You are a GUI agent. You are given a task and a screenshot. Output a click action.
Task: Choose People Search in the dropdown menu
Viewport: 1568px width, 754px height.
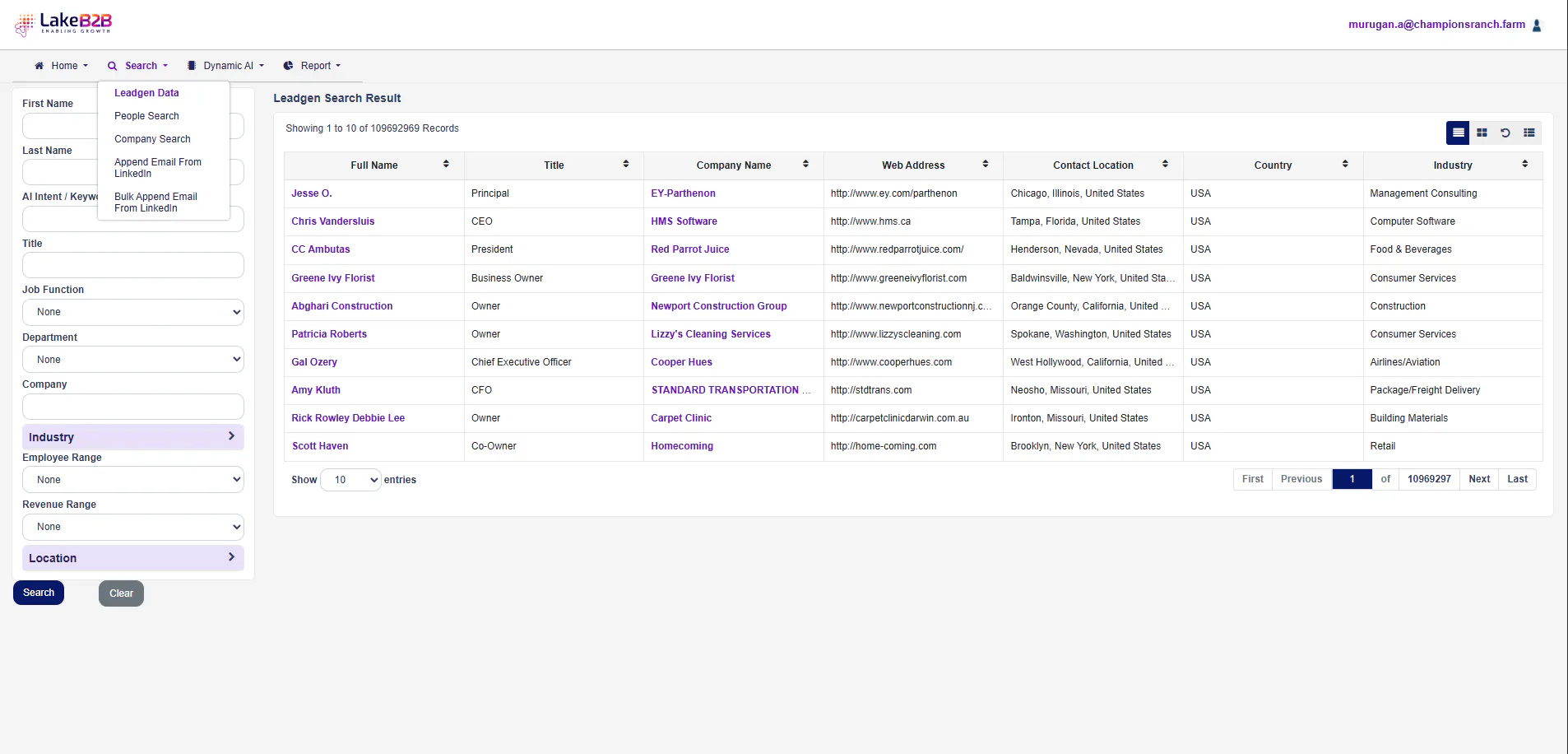tap(146, 116)
